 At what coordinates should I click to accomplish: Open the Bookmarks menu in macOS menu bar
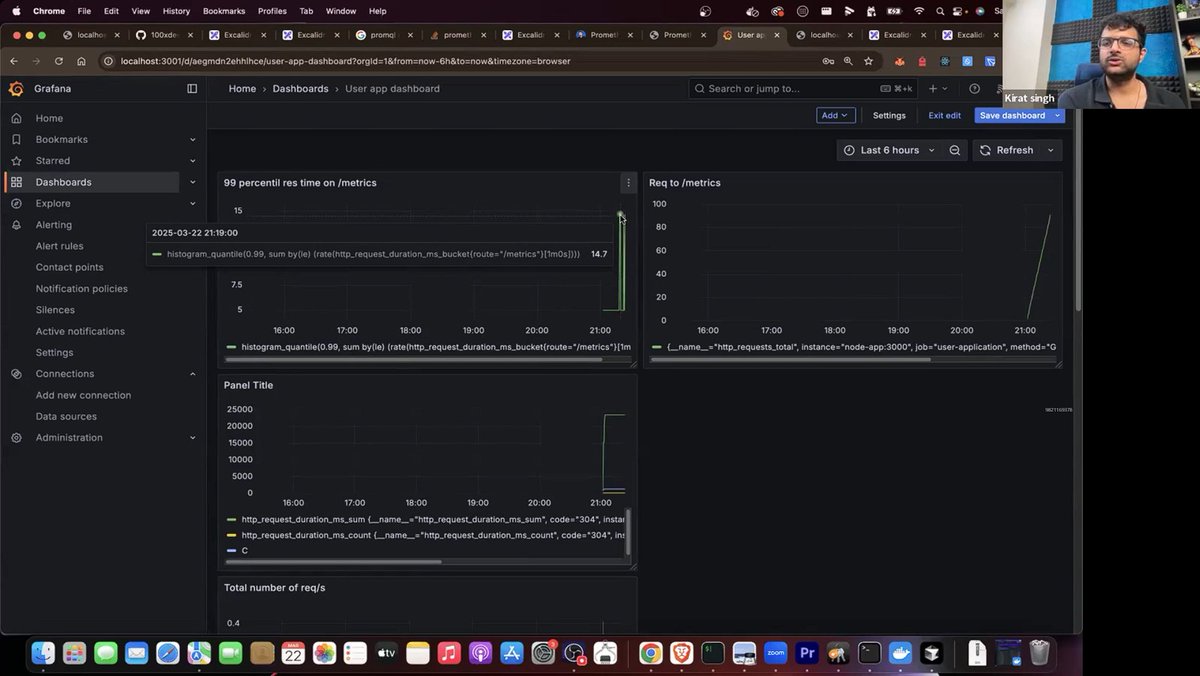pyautogui.click(x=224, y=11)
